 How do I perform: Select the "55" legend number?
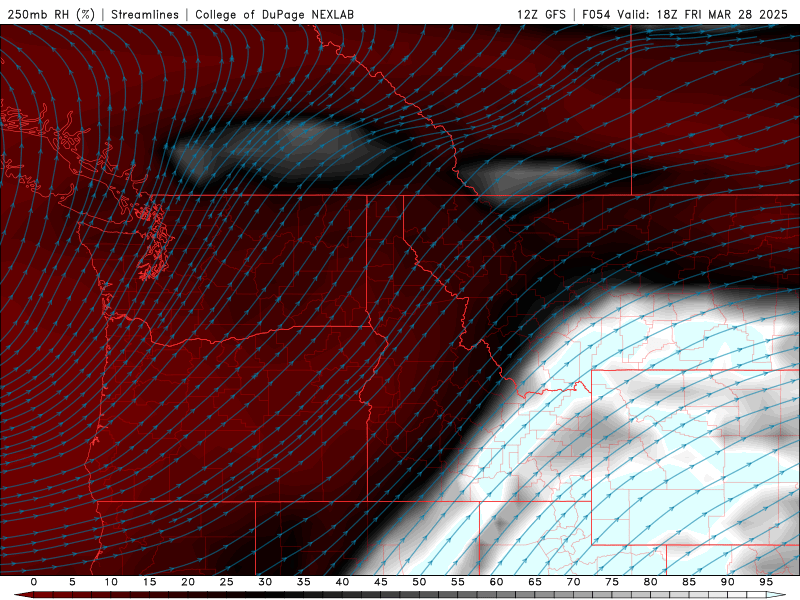tap(458, 582)
